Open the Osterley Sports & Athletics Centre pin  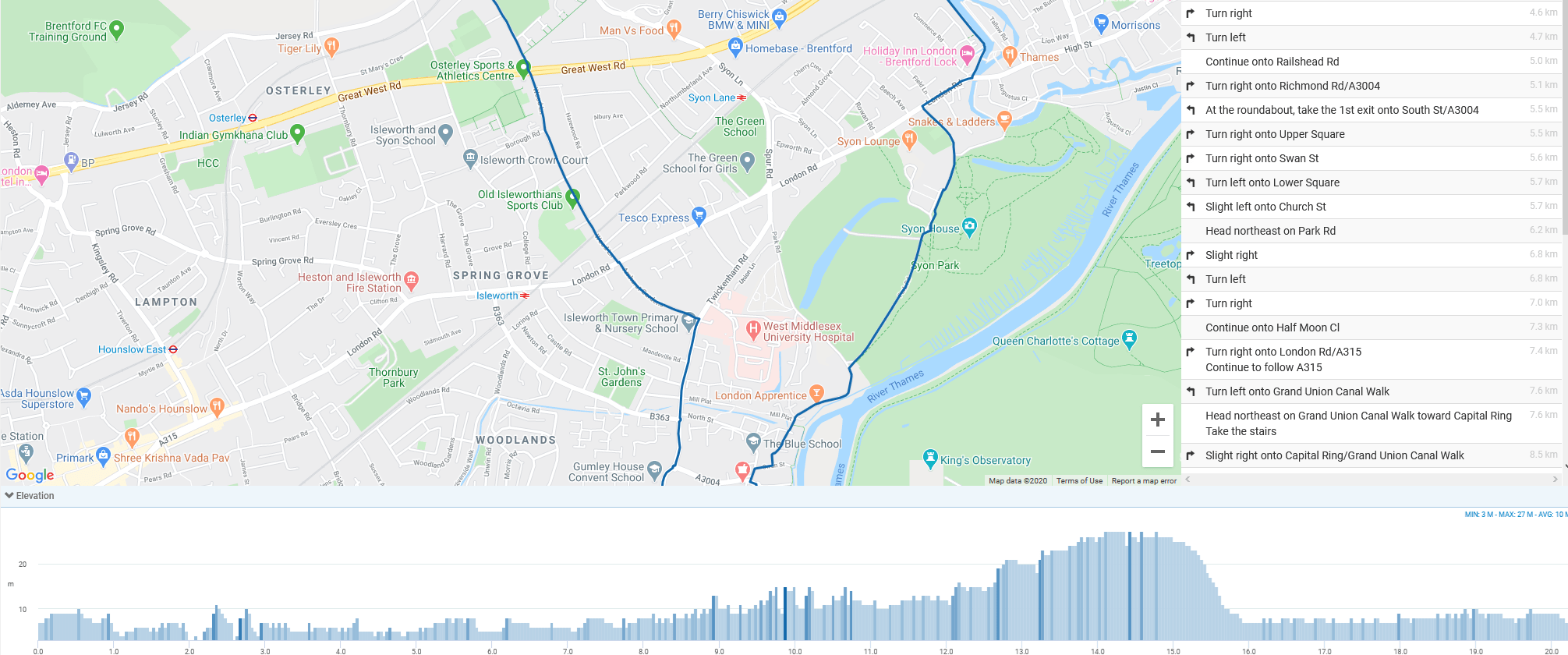click(x=523, y=69)
